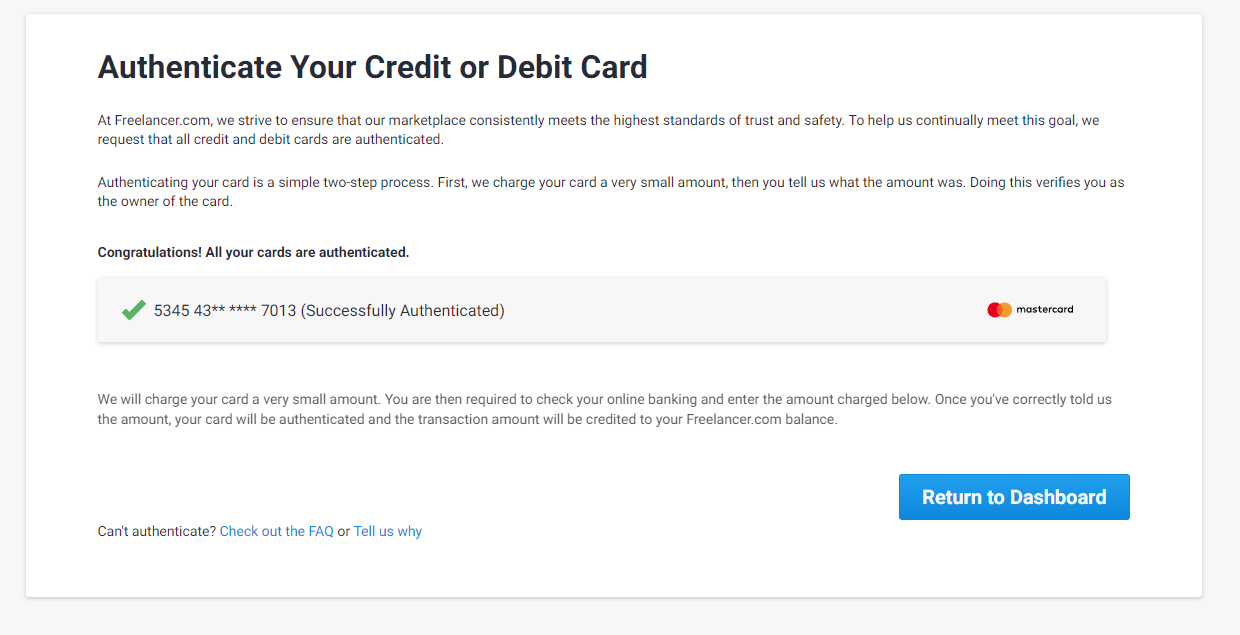Click the Authenticate Your Credit or Debit Card heading

click(372, 67)
